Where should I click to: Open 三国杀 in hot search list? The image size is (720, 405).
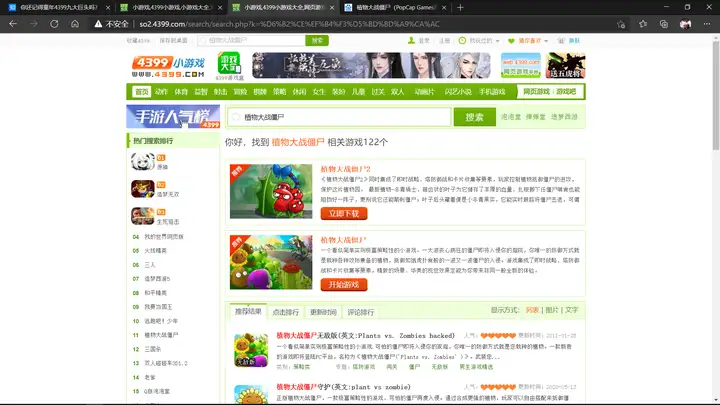click(x=152, y=349)
